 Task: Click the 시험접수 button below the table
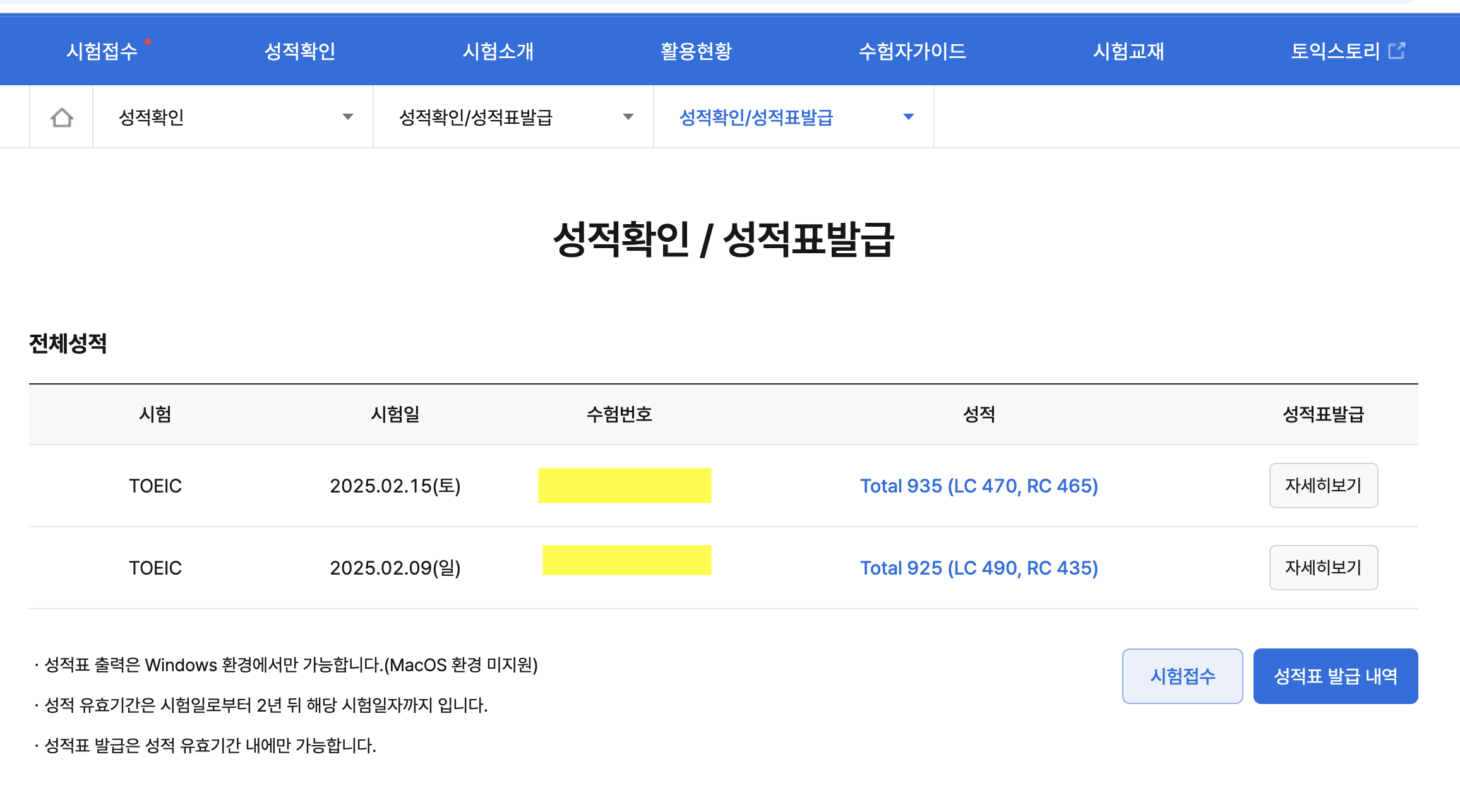pos(1183,676)
